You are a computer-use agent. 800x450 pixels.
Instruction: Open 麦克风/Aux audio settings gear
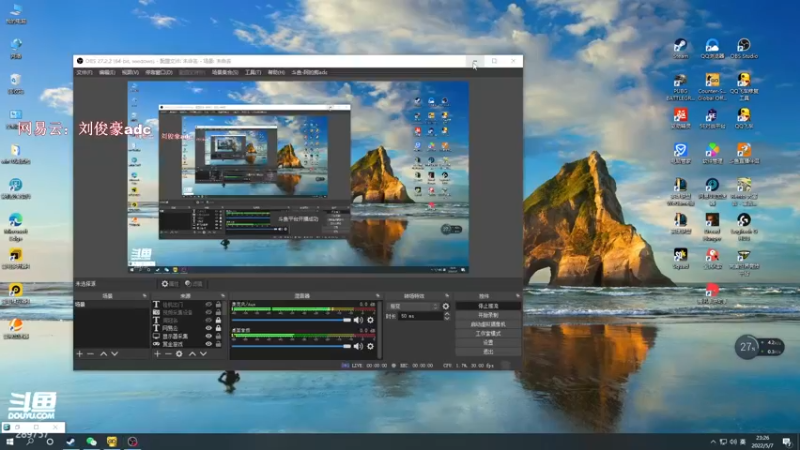[370, 320]
